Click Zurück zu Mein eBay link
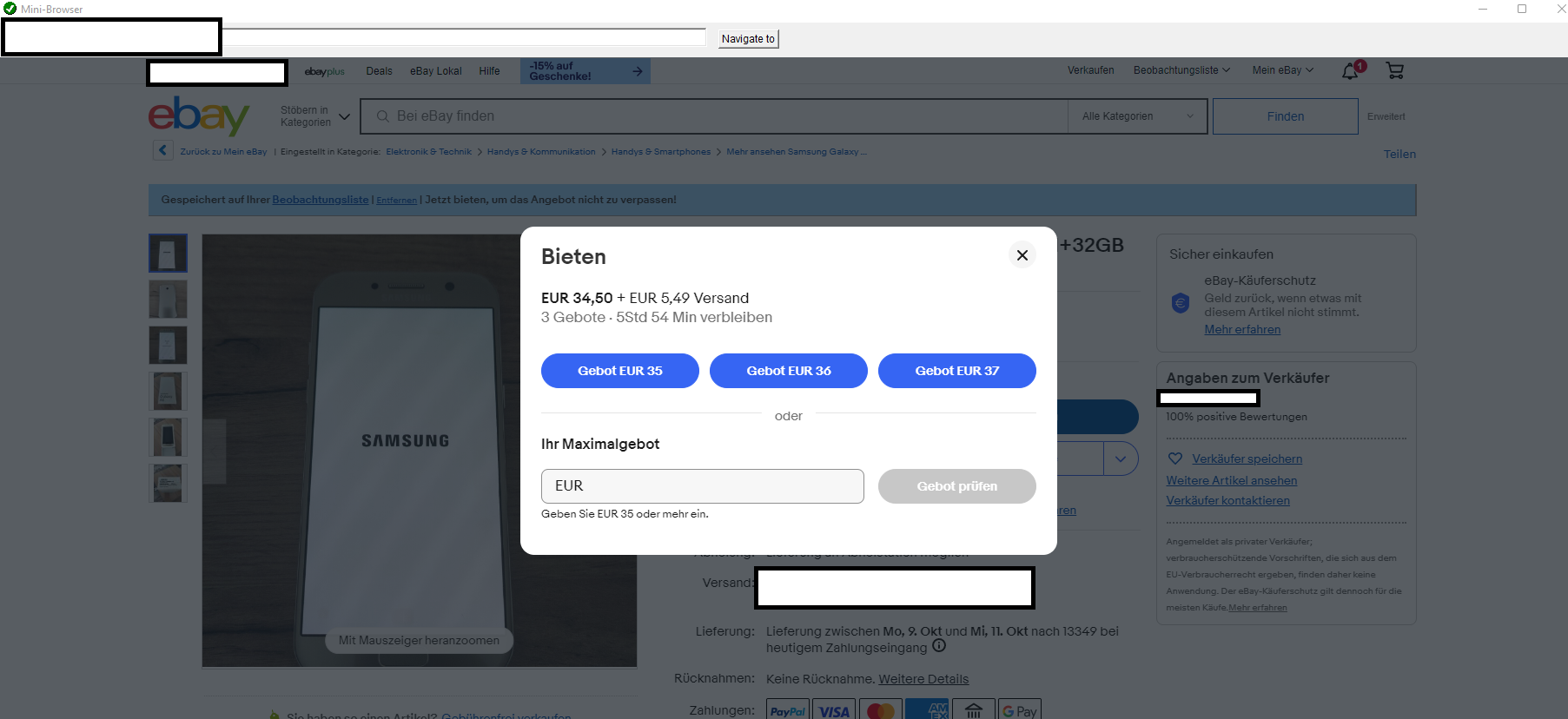 click(x=223, y=152)
